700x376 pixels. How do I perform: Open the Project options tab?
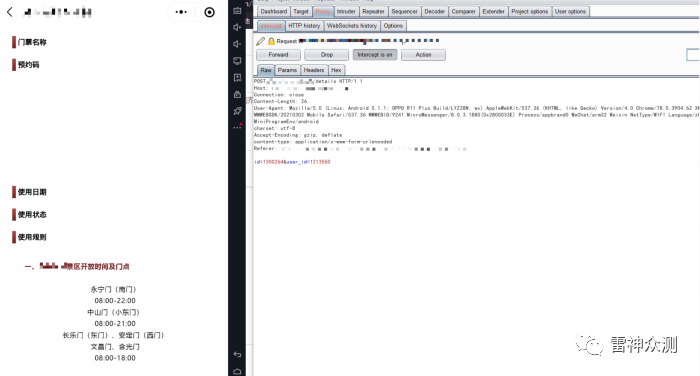click(x=529, y=12)
